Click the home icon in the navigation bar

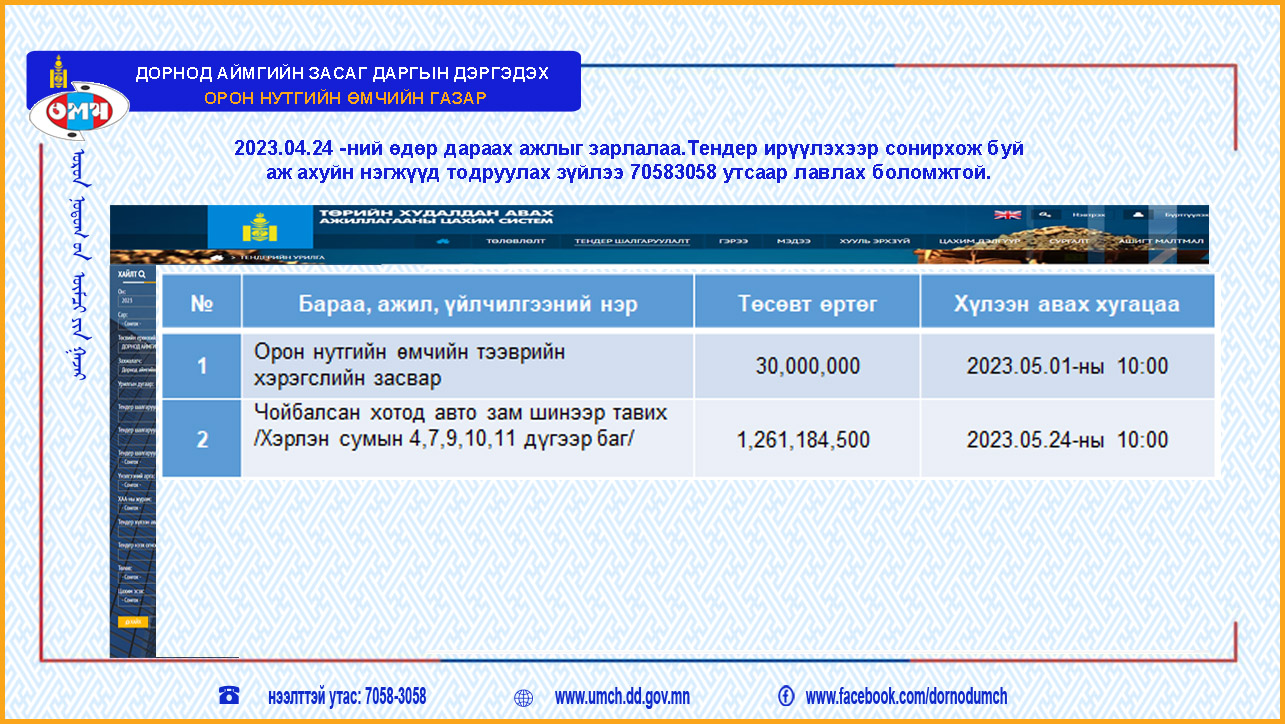tap(443, 242)
